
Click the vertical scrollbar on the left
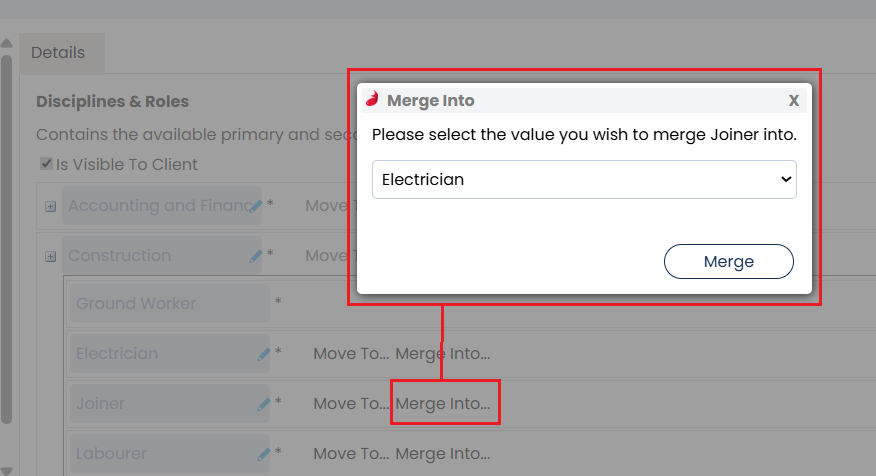(6, 240)
